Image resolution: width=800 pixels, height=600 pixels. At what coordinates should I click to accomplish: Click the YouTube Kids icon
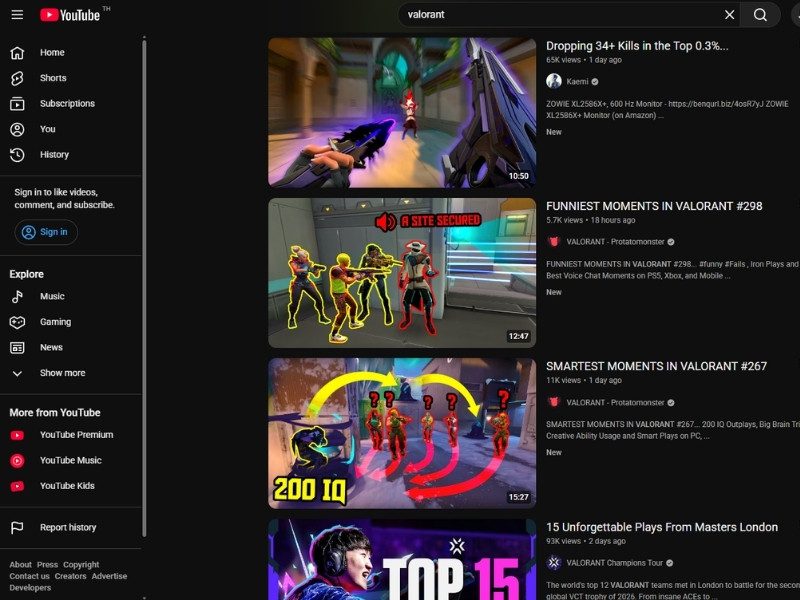pyautogui.click(x=17, y=486)
